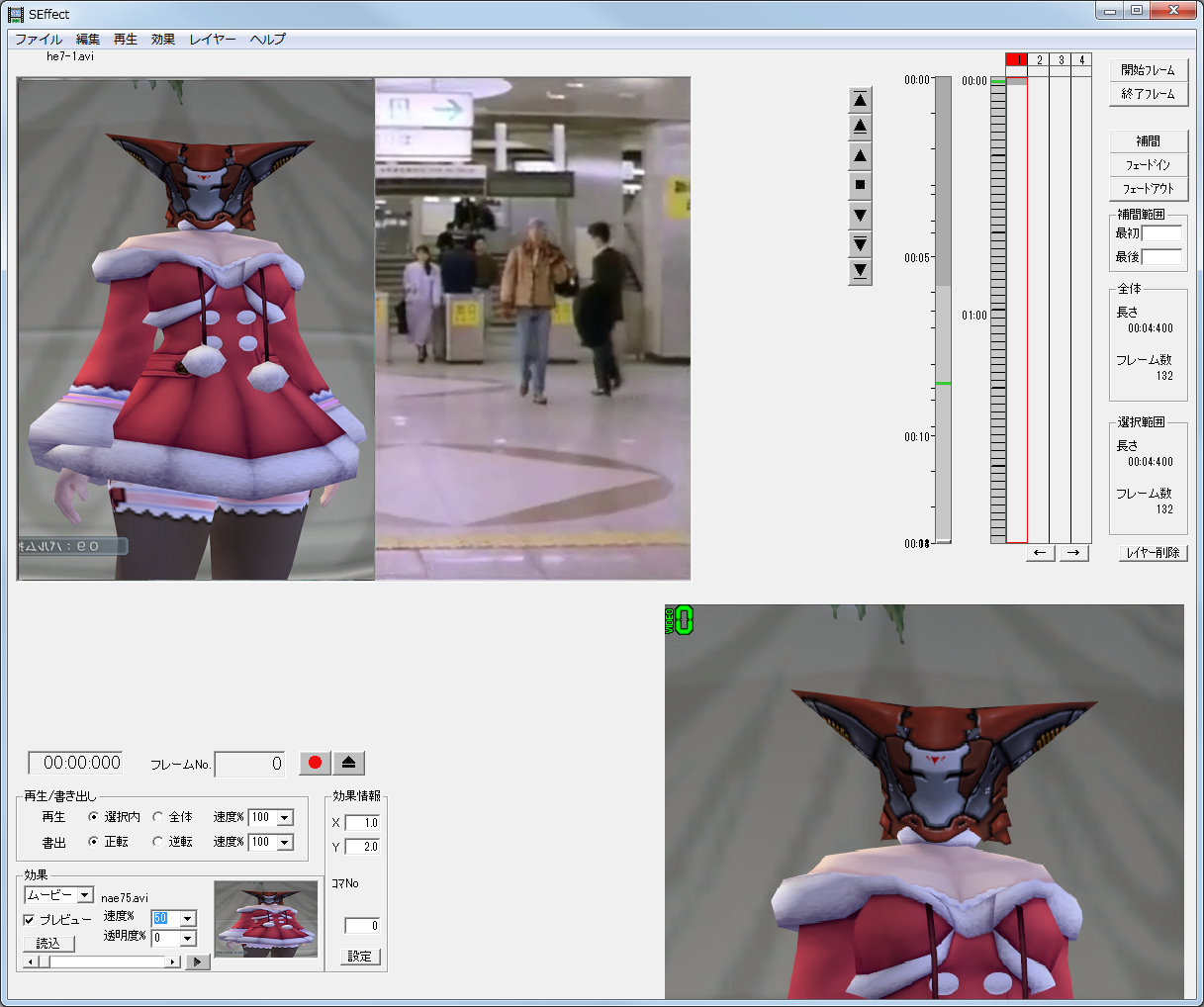Open the レイヤー menu

pyautogui.click(x=213, y=40)
